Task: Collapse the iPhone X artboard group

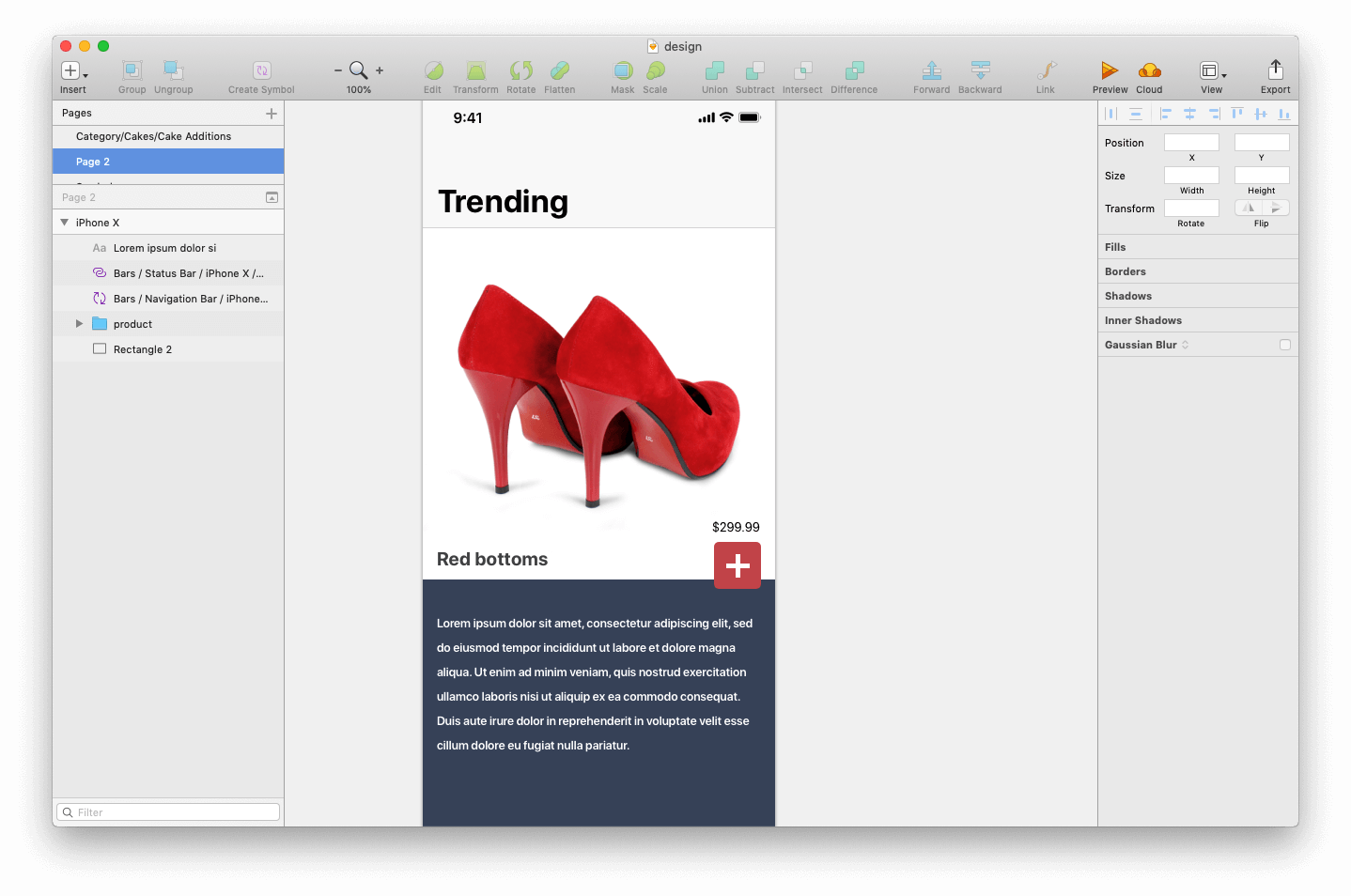Action: (65, 222)
